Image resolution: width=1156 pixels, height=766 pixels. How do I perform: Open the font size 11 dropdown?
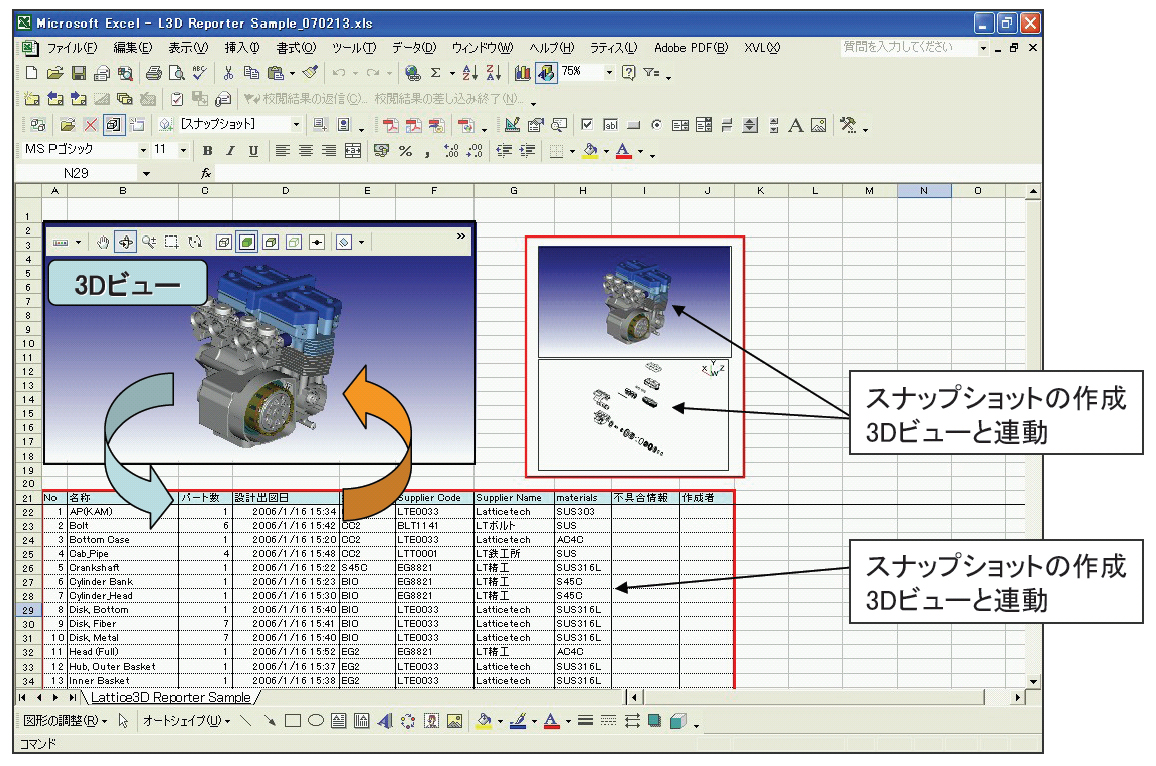[183, 150]
